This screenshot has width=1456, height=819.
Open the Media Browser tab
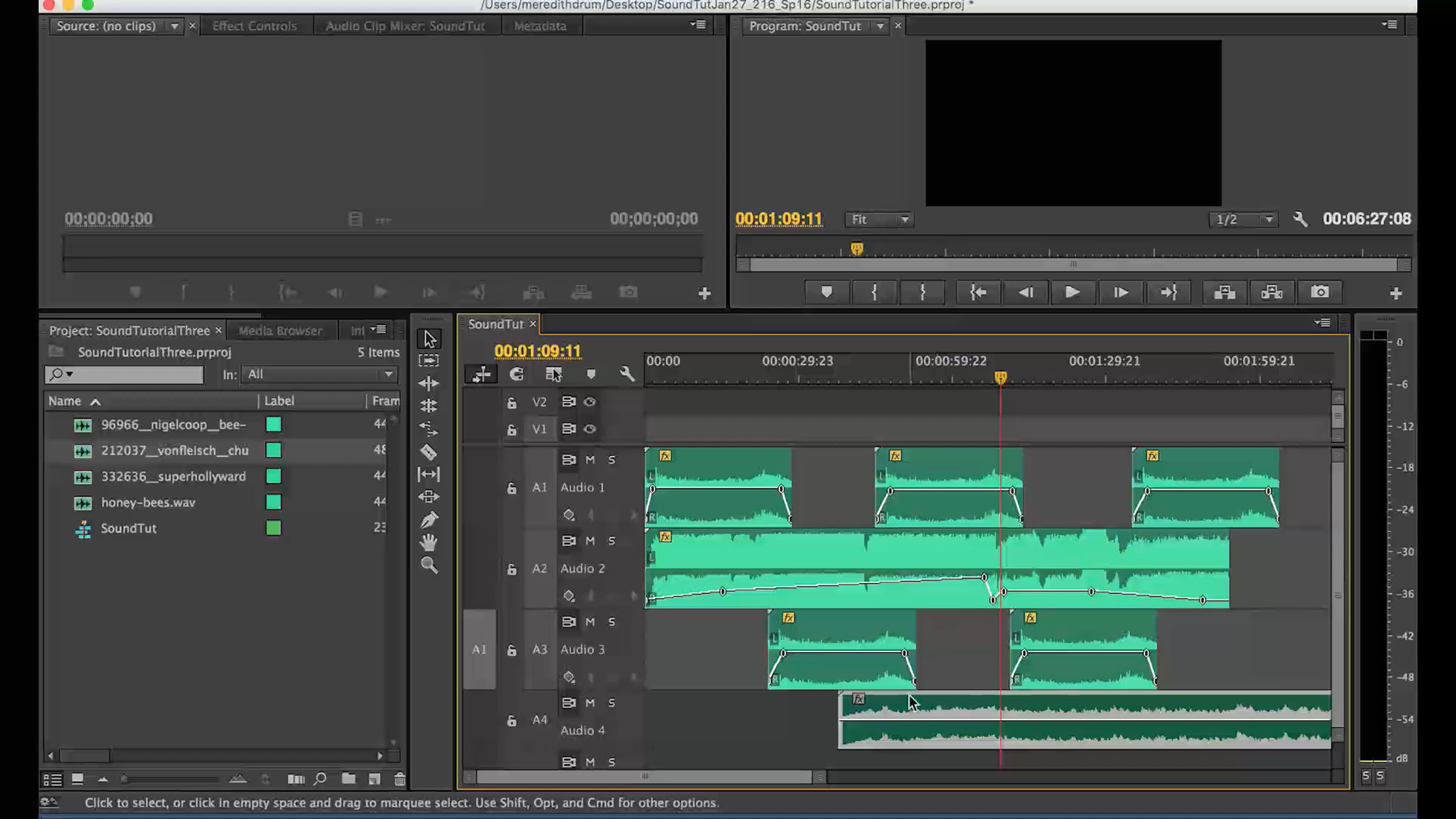pyautogui.click(x=280, y=331)
